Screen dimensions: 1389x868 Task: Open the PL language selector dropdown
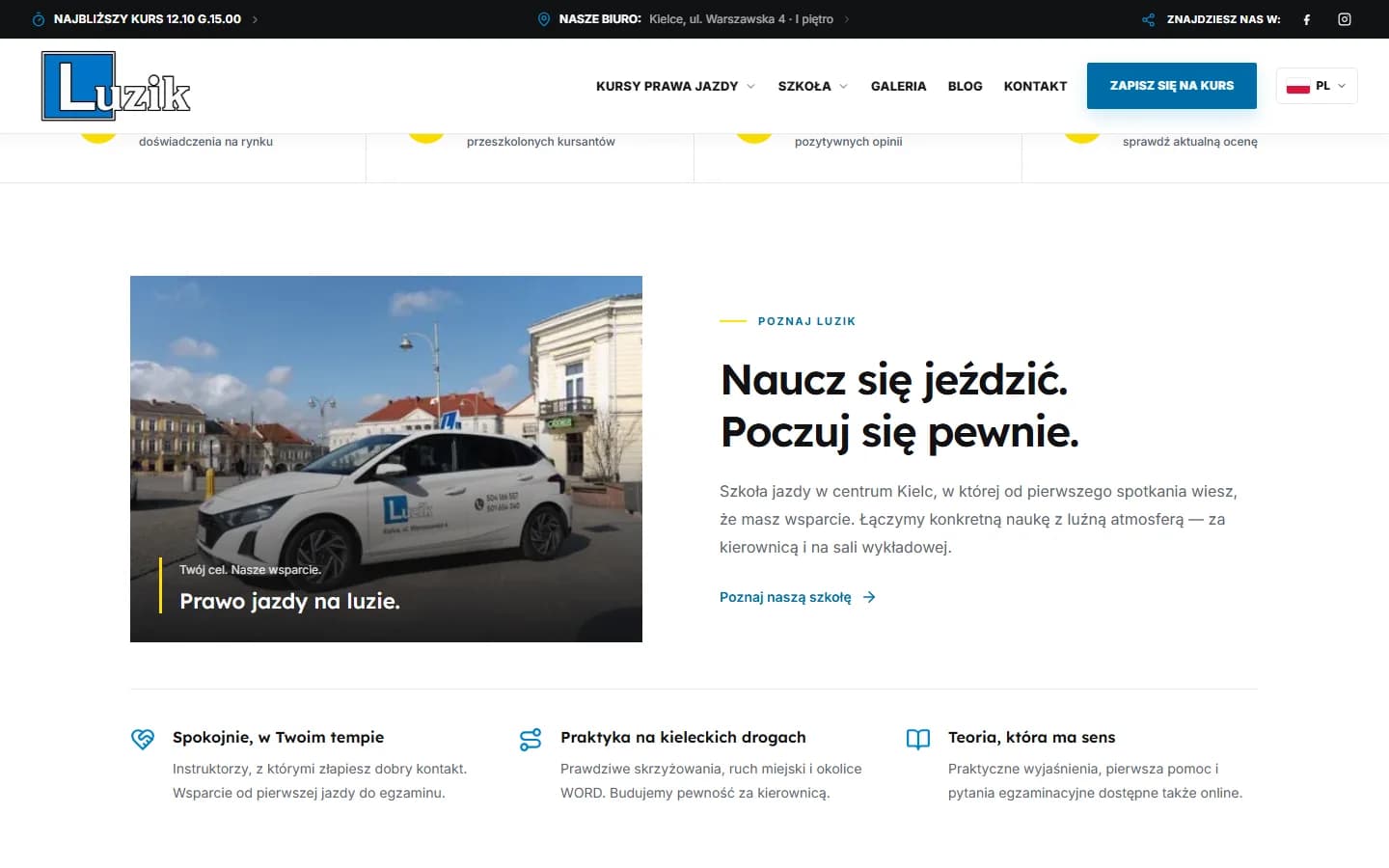(x=1317, y=86)
